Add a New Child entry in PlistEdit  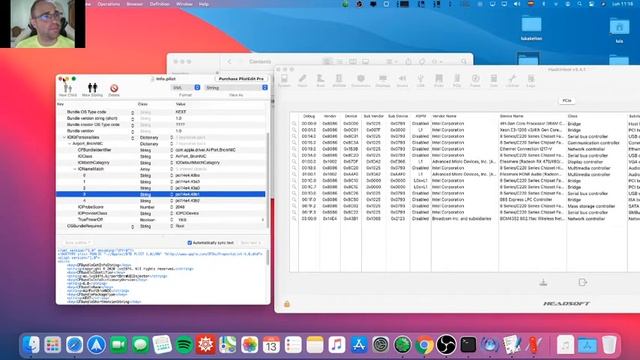pyautogui.click(x=68, y=90)
